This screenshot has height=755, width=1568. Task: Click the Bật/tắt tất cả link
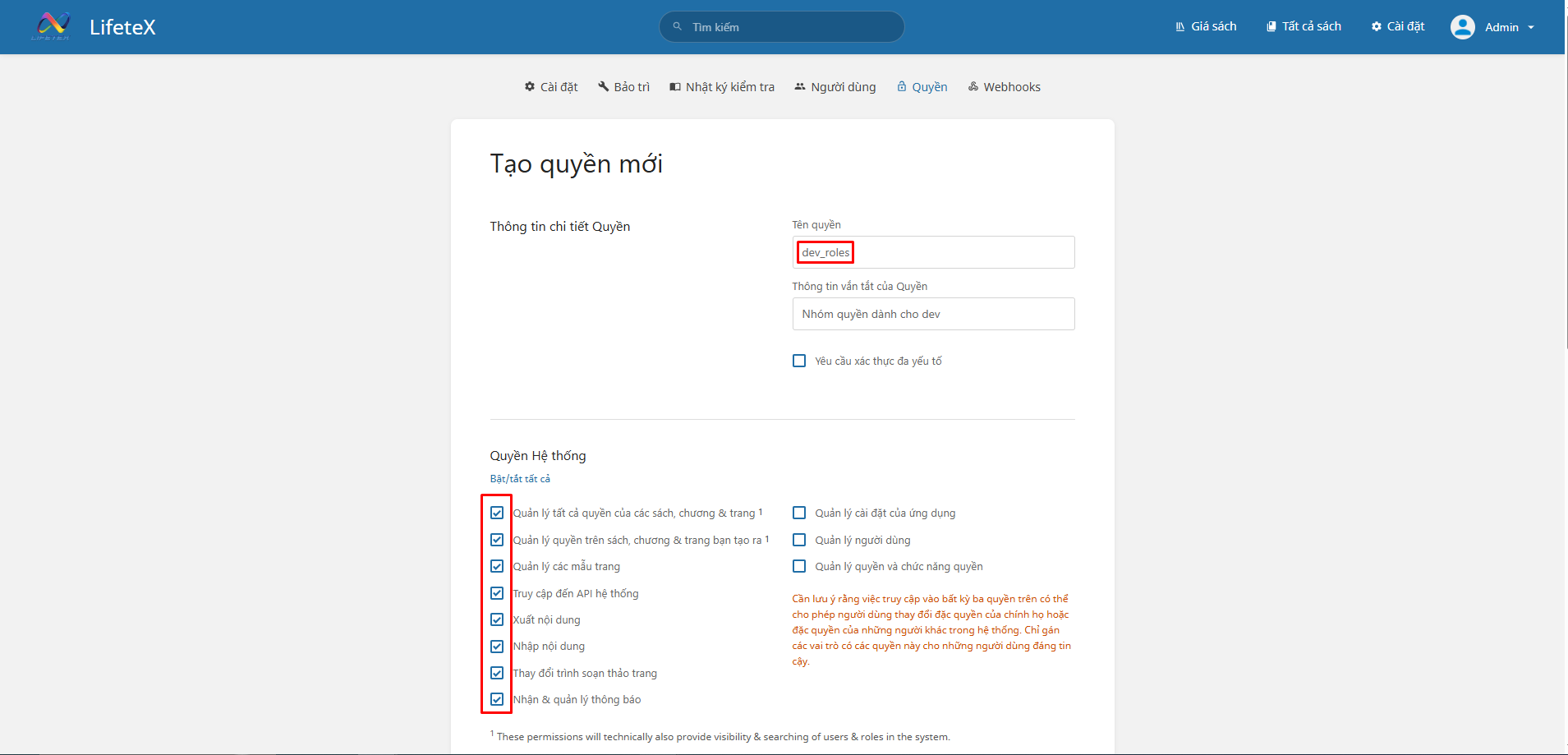point(520,479)
